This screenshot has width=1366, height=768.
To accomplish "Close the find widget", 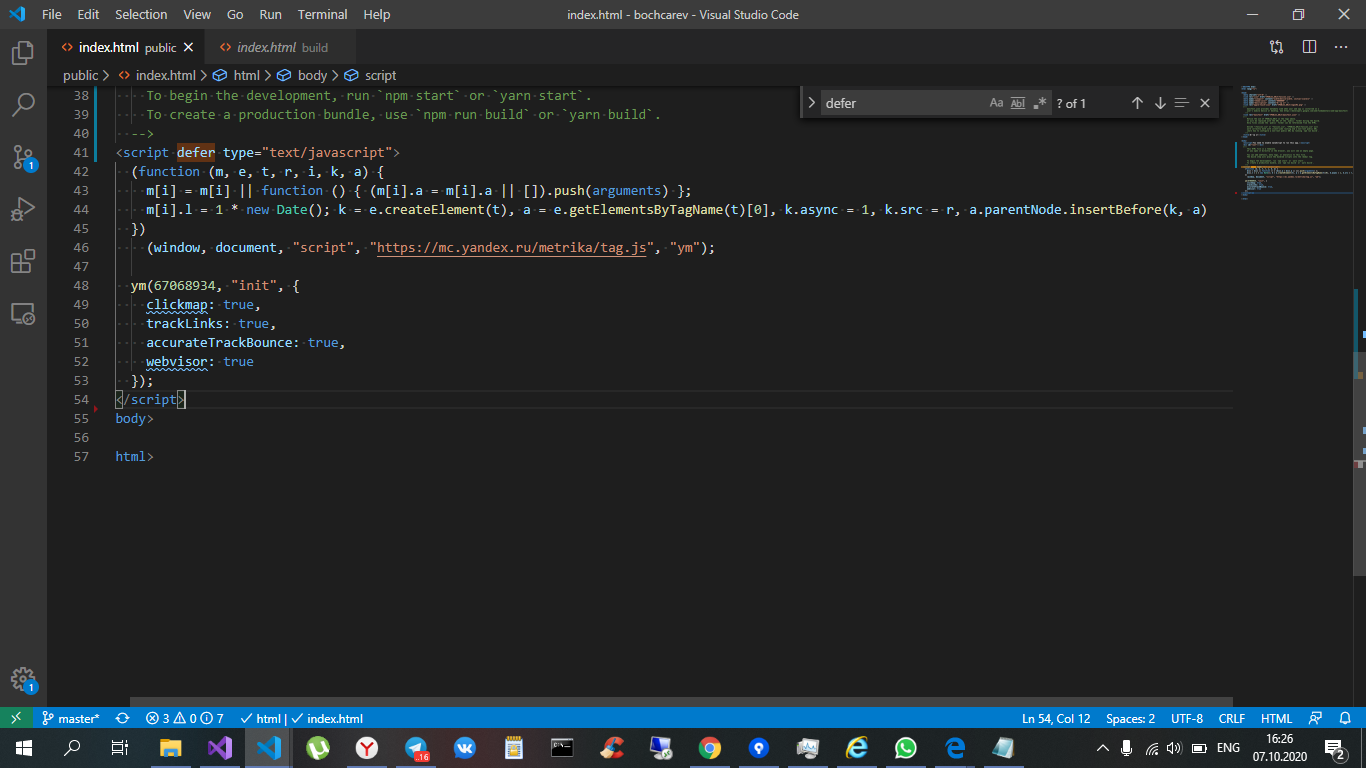I will (1205, 103).
